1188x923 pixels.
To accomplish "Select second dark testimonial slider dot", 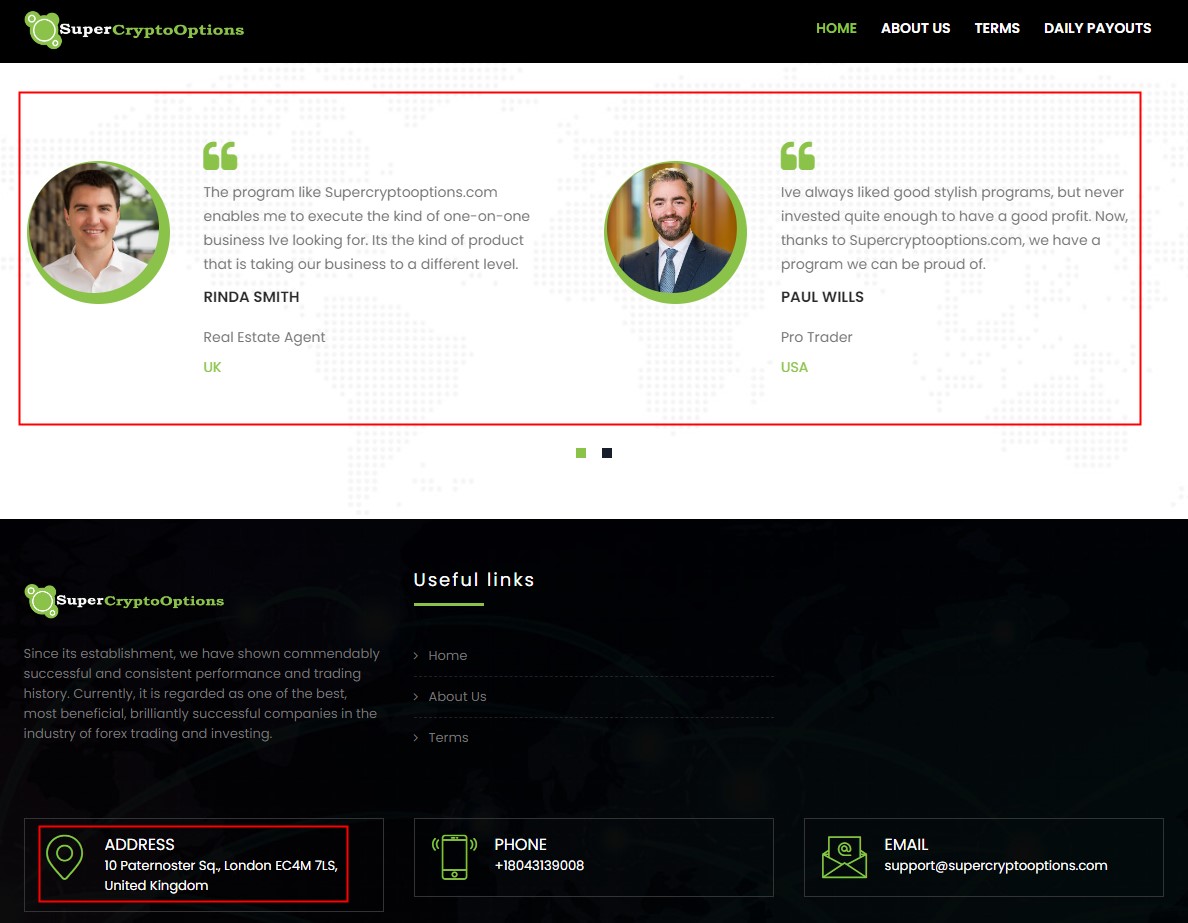I will (x=607, y=453).
